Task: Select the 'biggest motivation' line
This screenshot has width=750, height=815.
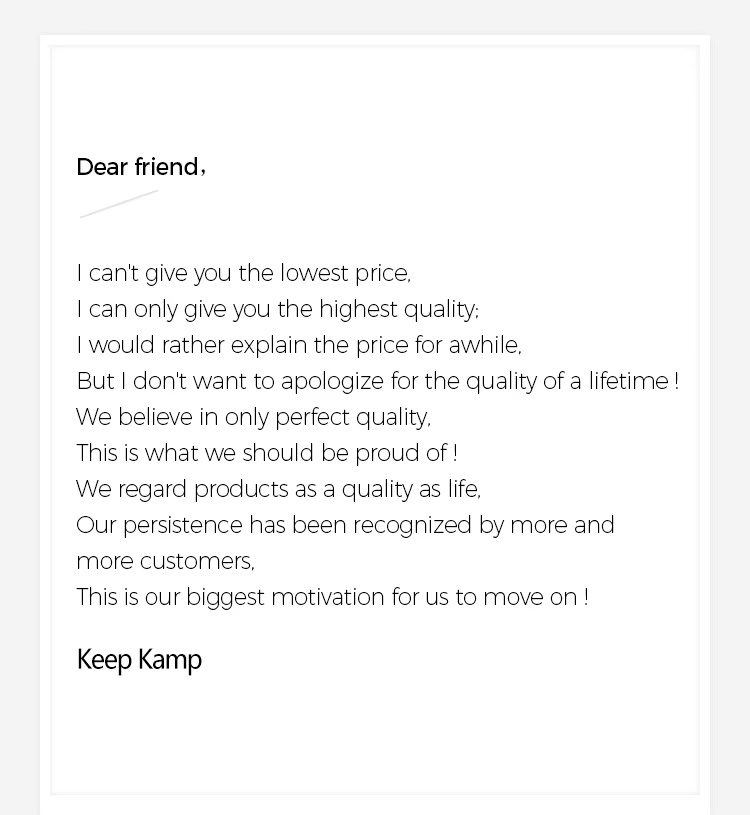Action: 332,597
